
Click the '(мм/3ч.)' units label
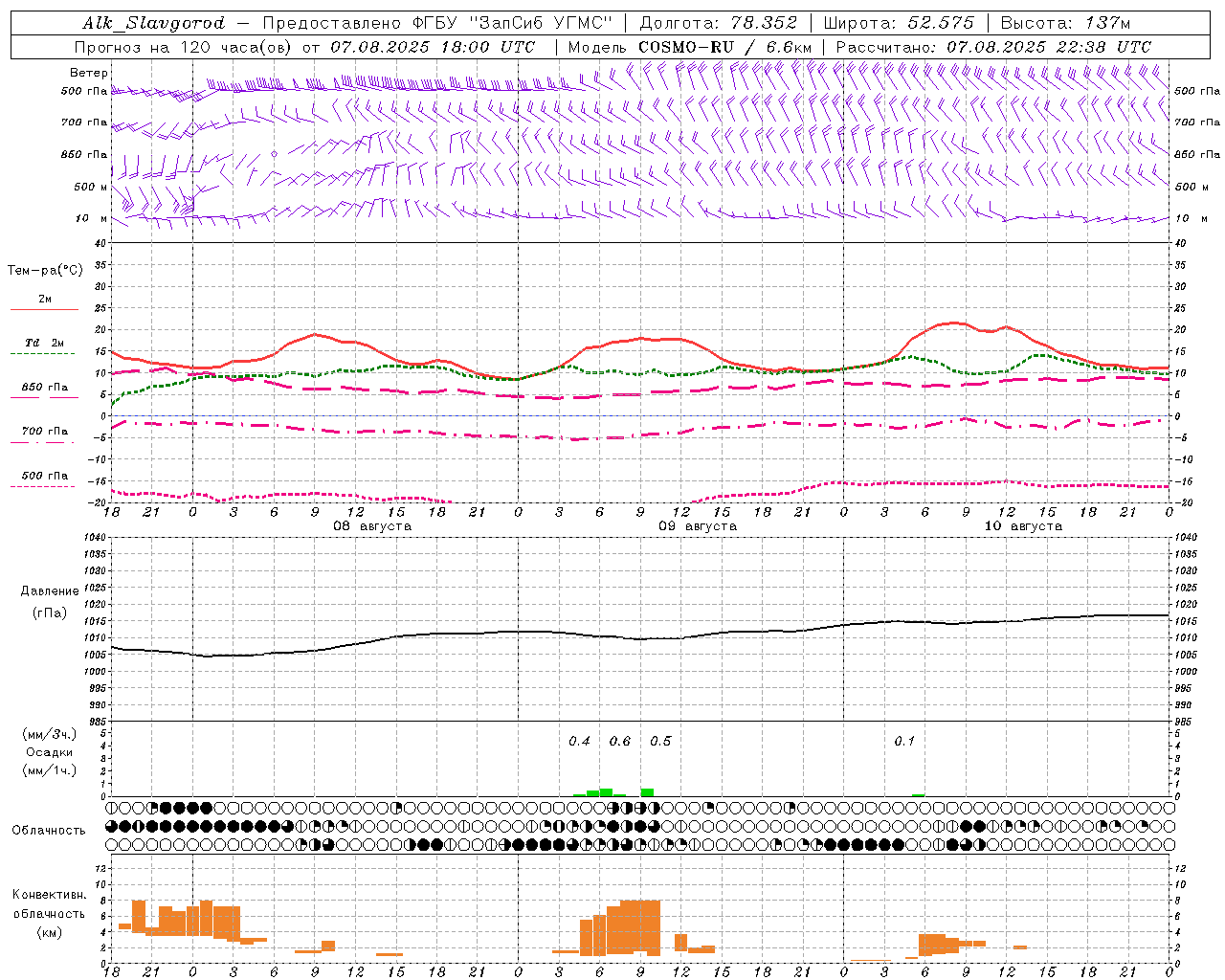(x=50, y=734)
